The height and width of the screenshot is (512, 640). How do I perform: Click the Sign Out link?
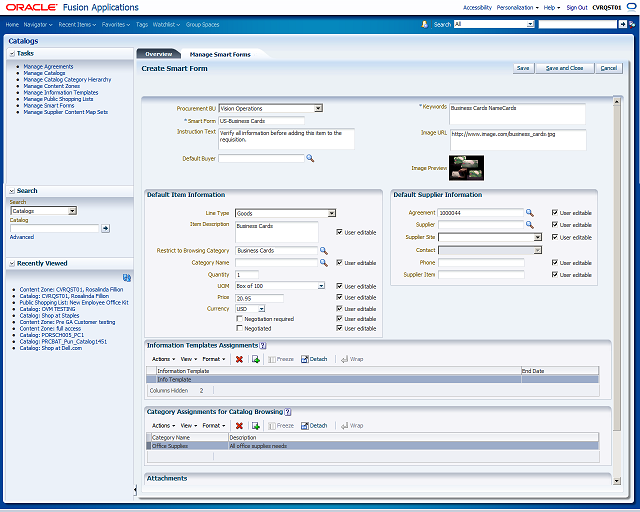click(x=577, y=7)
